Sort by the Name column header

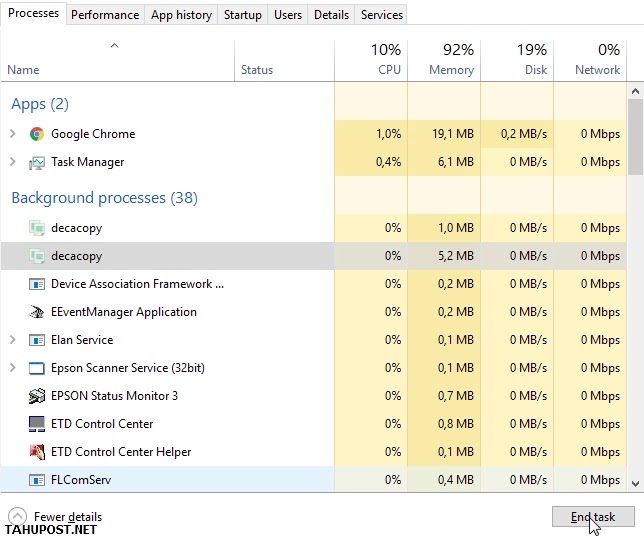tap(117, 61)
